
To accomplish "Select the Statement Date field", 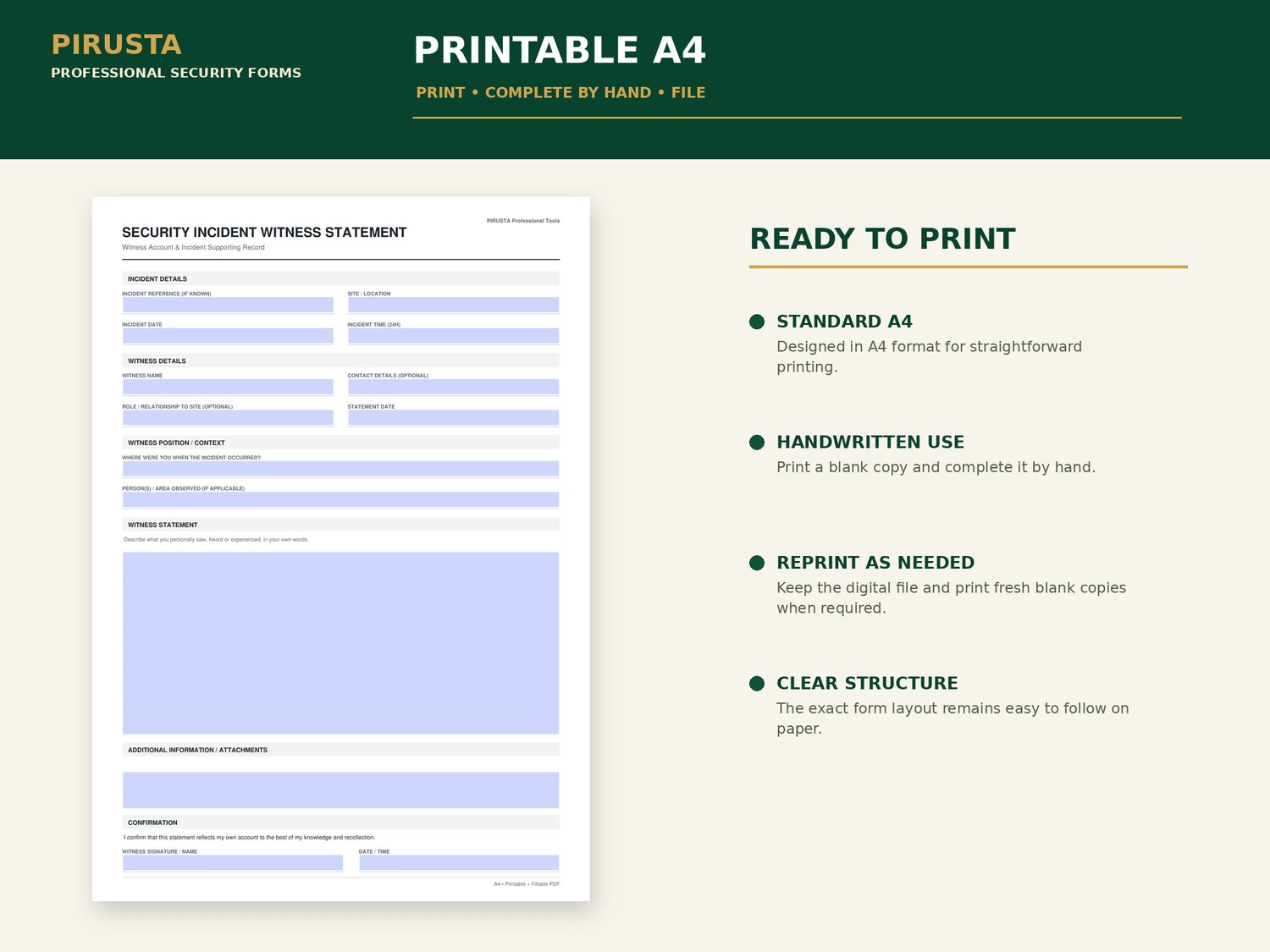I will [x=453, y=418].
